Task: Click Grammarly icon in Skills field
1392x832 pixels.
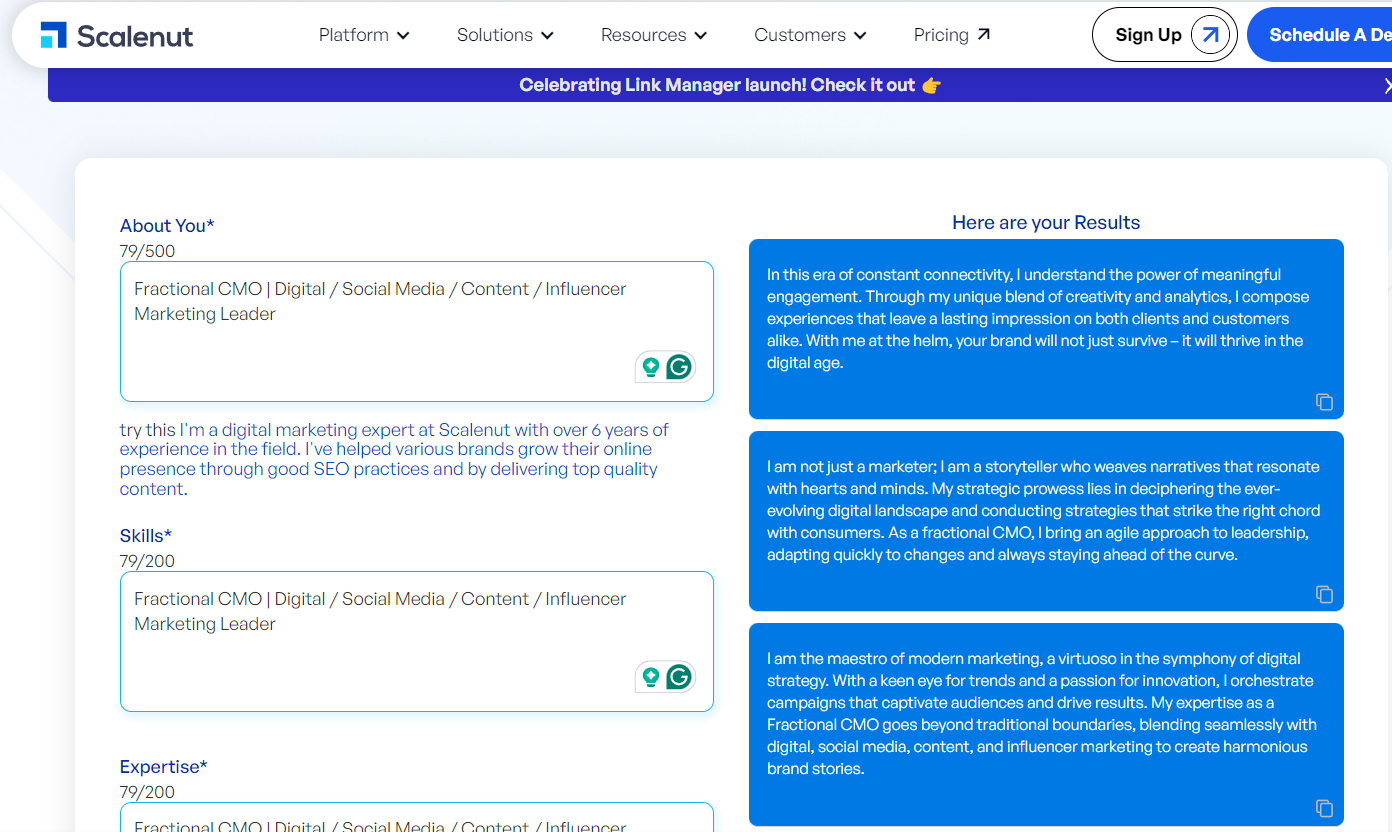Action: 679,677
